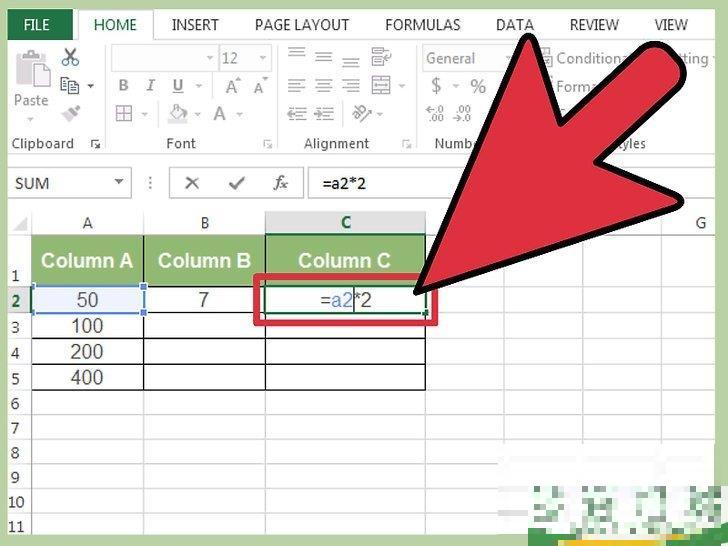Click the Column B header cell
Image resolution: width=728 pixels, height=546 pixels.
[204, 260]
